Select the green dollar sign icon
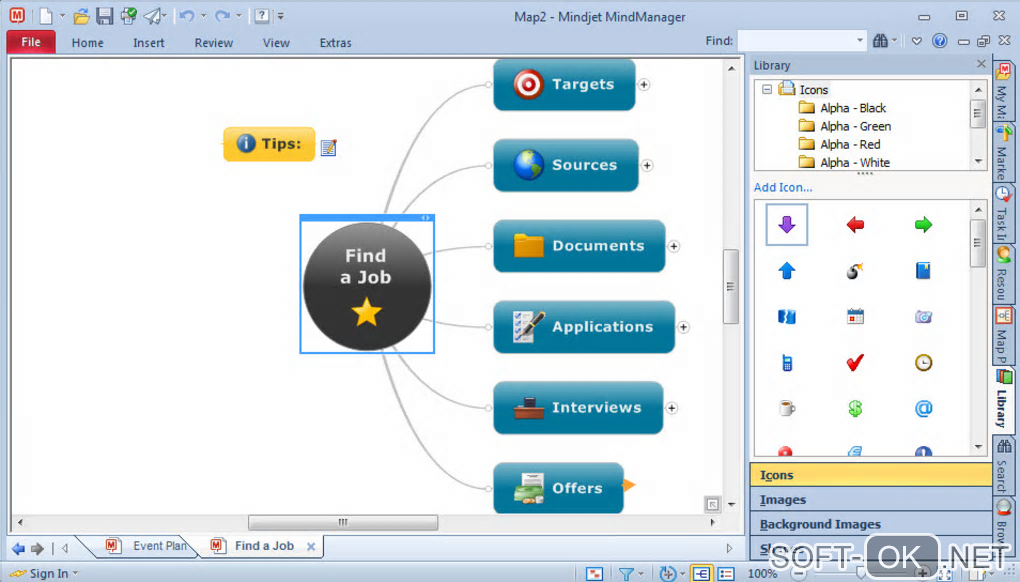 click(x=855, y=408)
